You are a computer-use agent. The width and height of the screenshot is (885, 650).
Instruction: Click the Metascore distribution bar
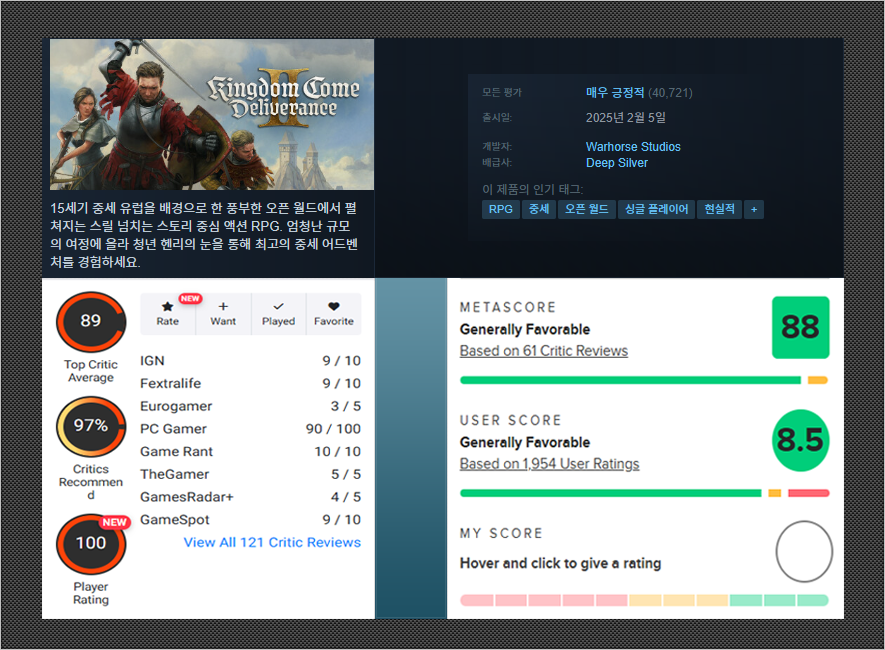pos(644,380)
